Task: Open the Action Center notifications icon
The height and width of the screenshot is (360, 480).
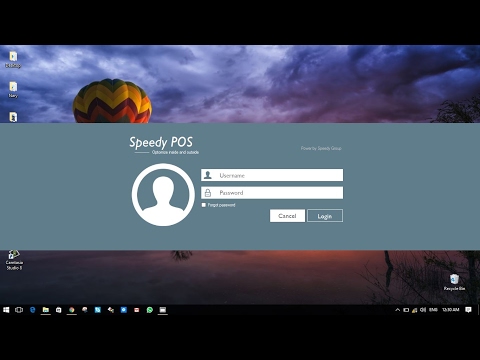Action: pyautogui.click(x=468, y=310)
